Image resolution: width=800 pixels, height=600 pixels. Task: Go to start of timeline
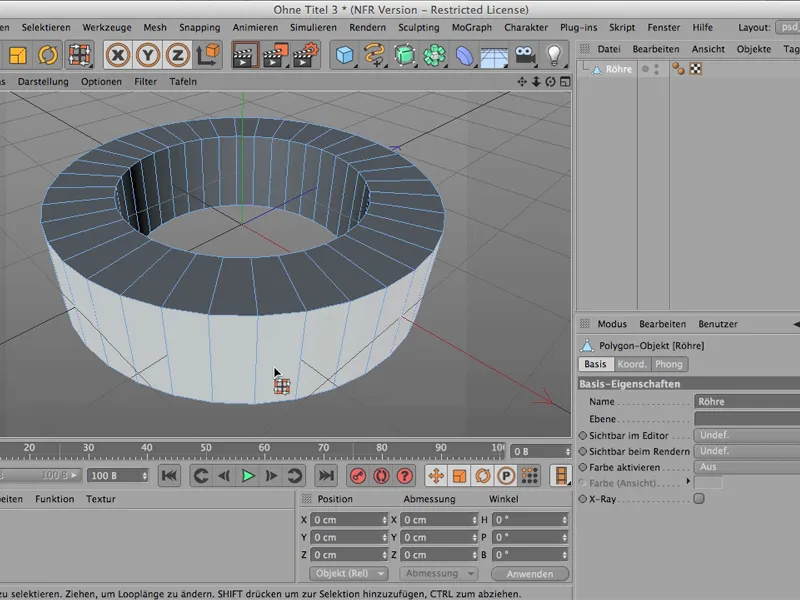(x=169, y=476)
